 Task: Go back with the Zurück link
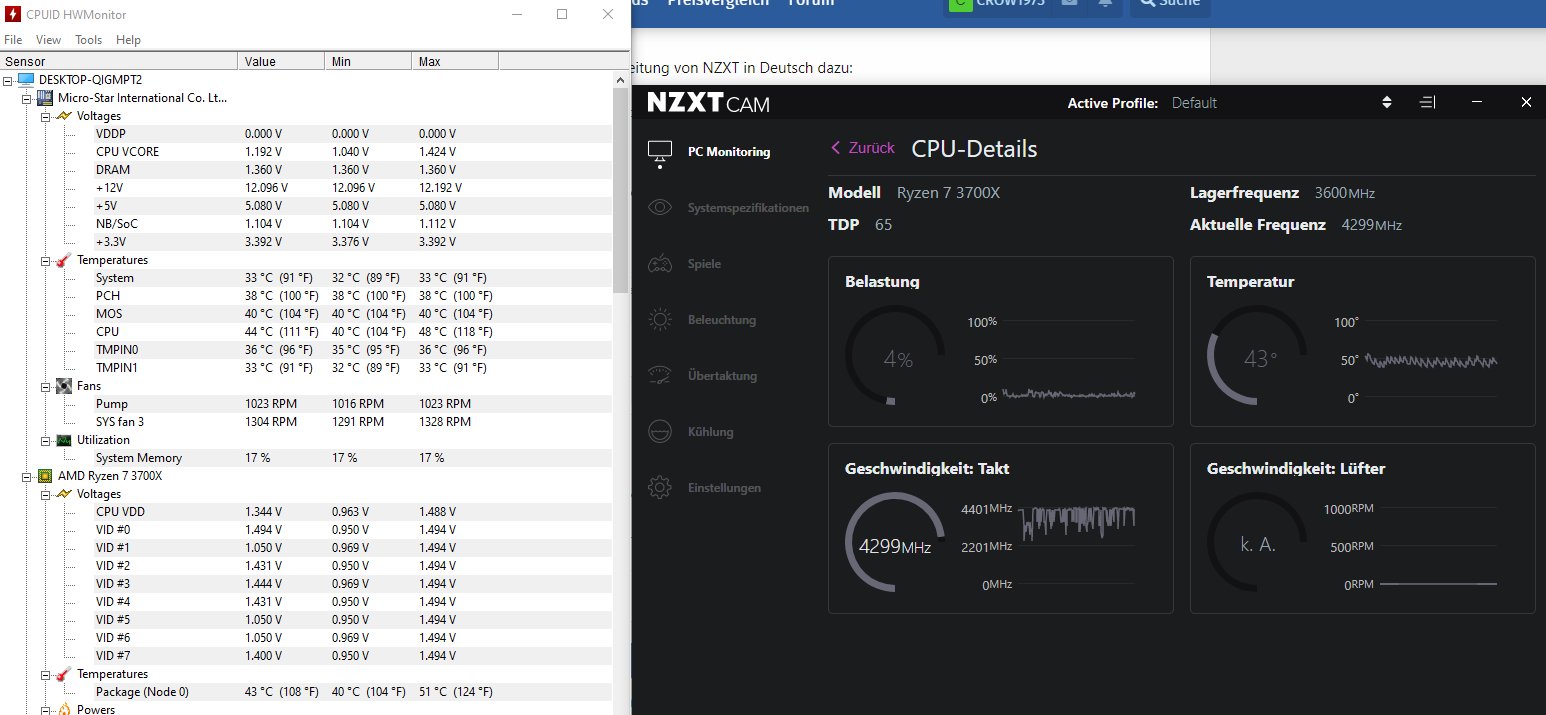tap(863, 148)
